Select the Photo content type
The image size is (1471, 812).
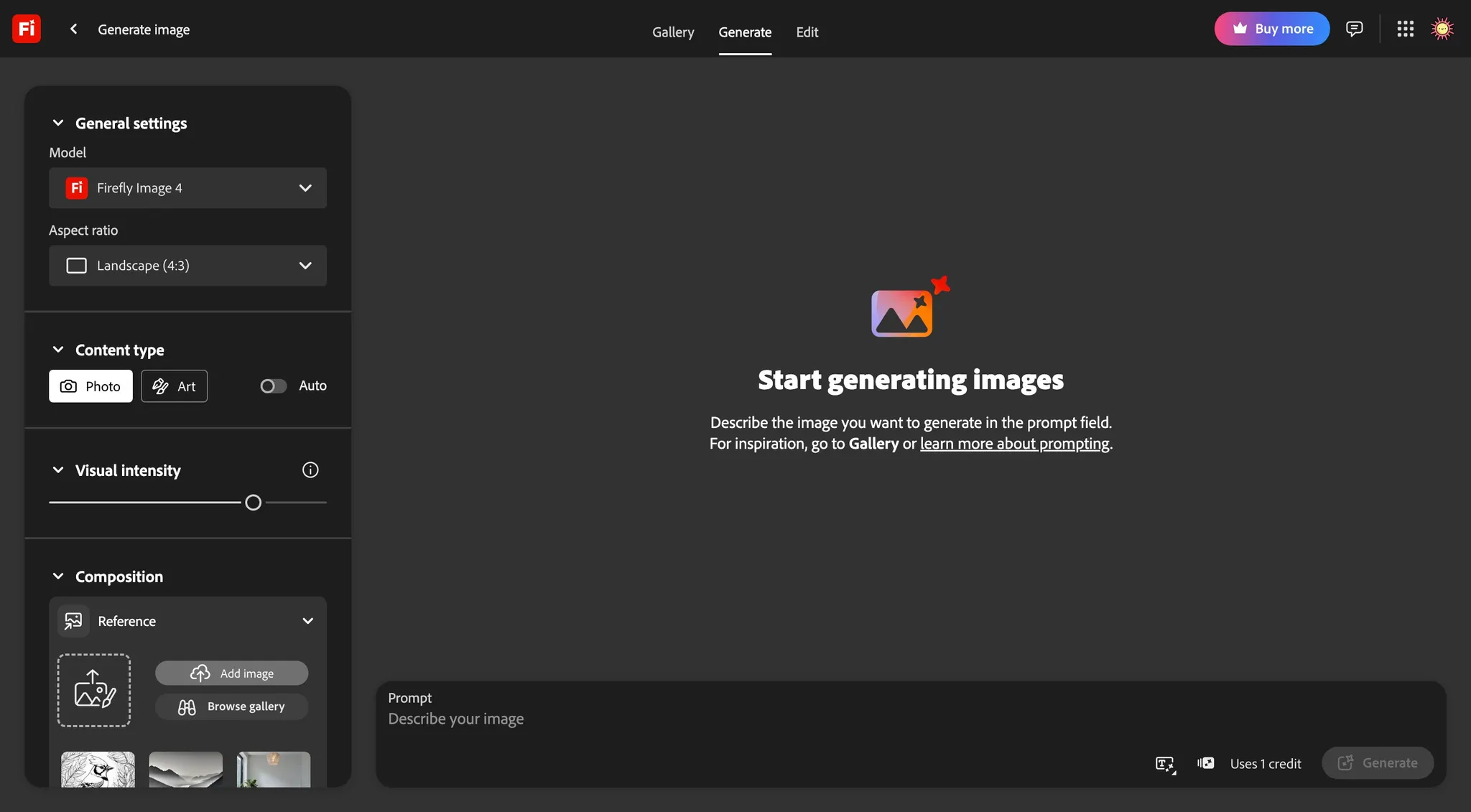(91, 386)
